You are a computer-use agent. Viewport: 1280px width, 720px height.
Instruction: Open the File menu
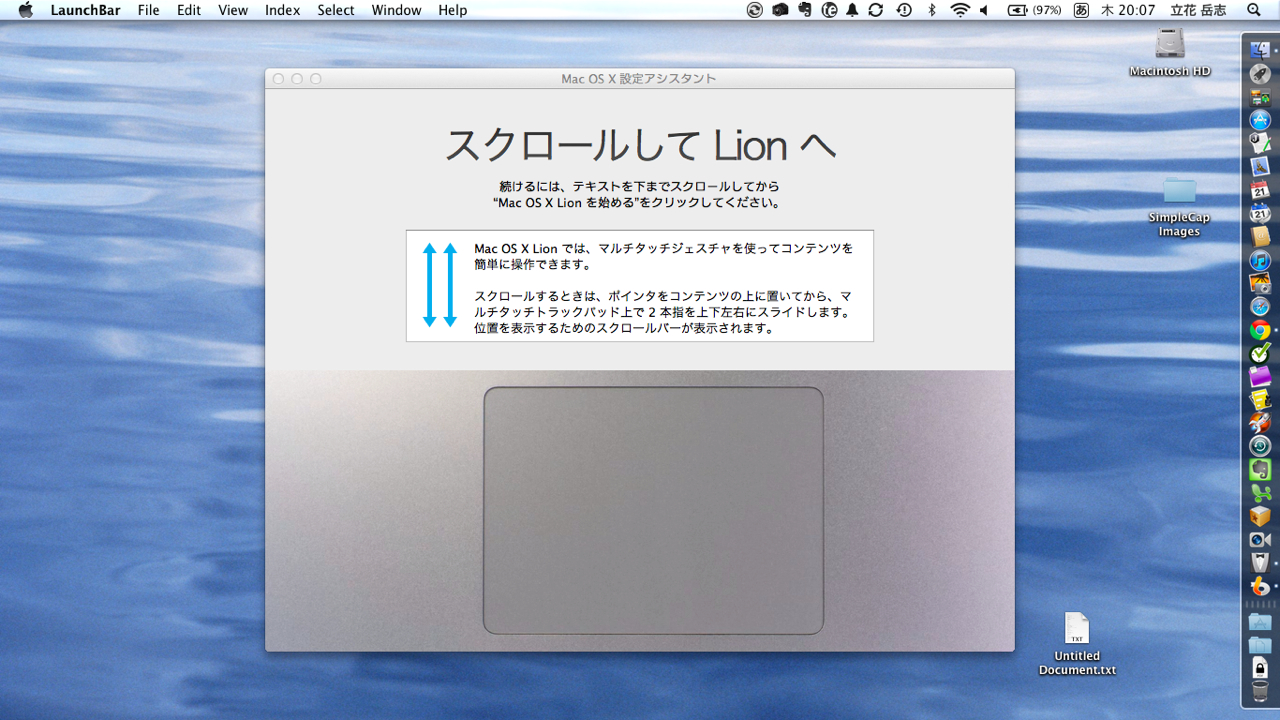click(x=148, y=10)
